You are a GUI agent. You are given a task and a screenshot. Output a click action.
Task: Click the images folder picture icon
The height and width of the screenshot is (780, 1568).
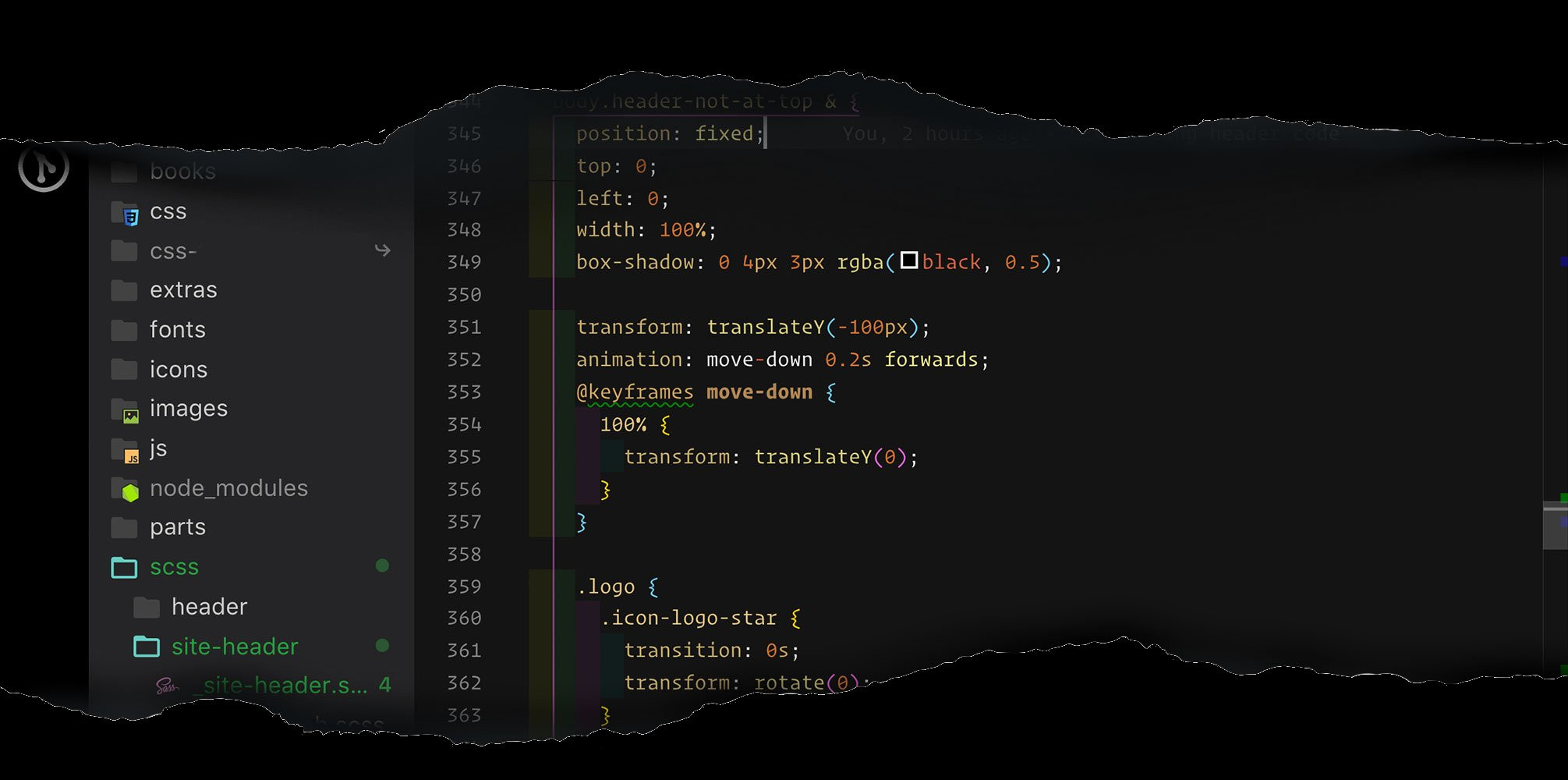click(x=130, y=415)
